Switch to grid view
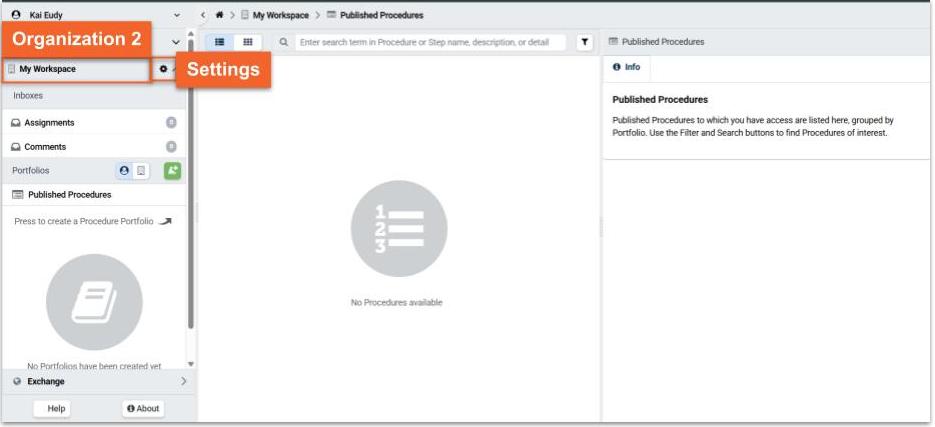The height and width of the screenshot is (427, 935). point(247,42)
